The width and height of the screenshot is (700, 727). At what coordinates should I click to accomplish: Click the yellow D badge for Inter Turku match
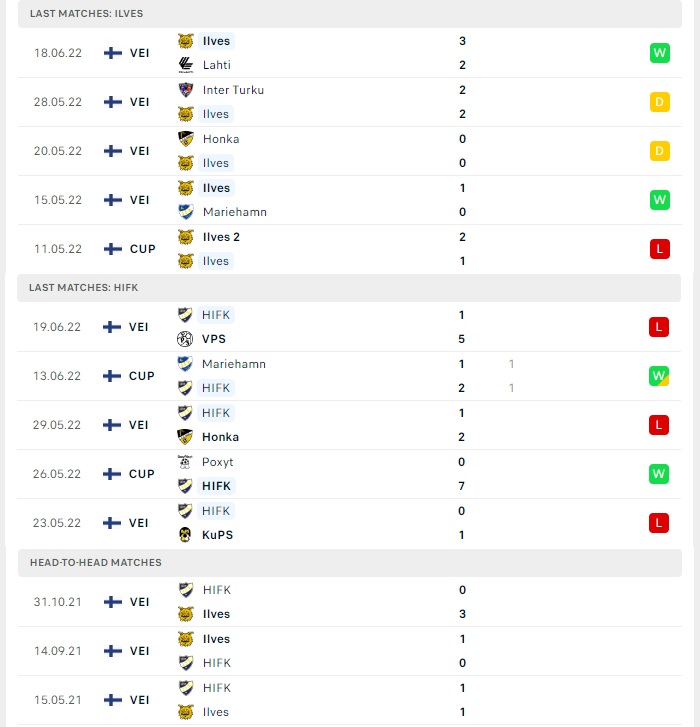point(660,102)
